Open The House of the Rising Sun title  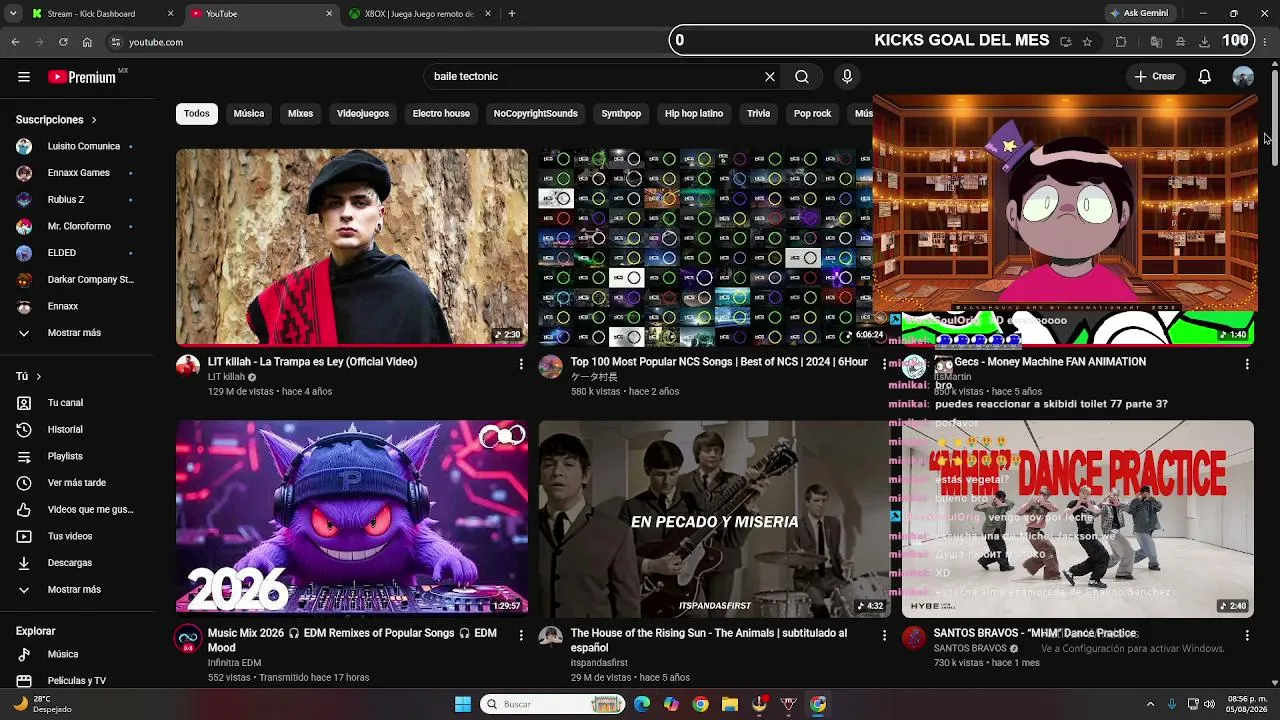pyautogui.click(x=709, y=640)
